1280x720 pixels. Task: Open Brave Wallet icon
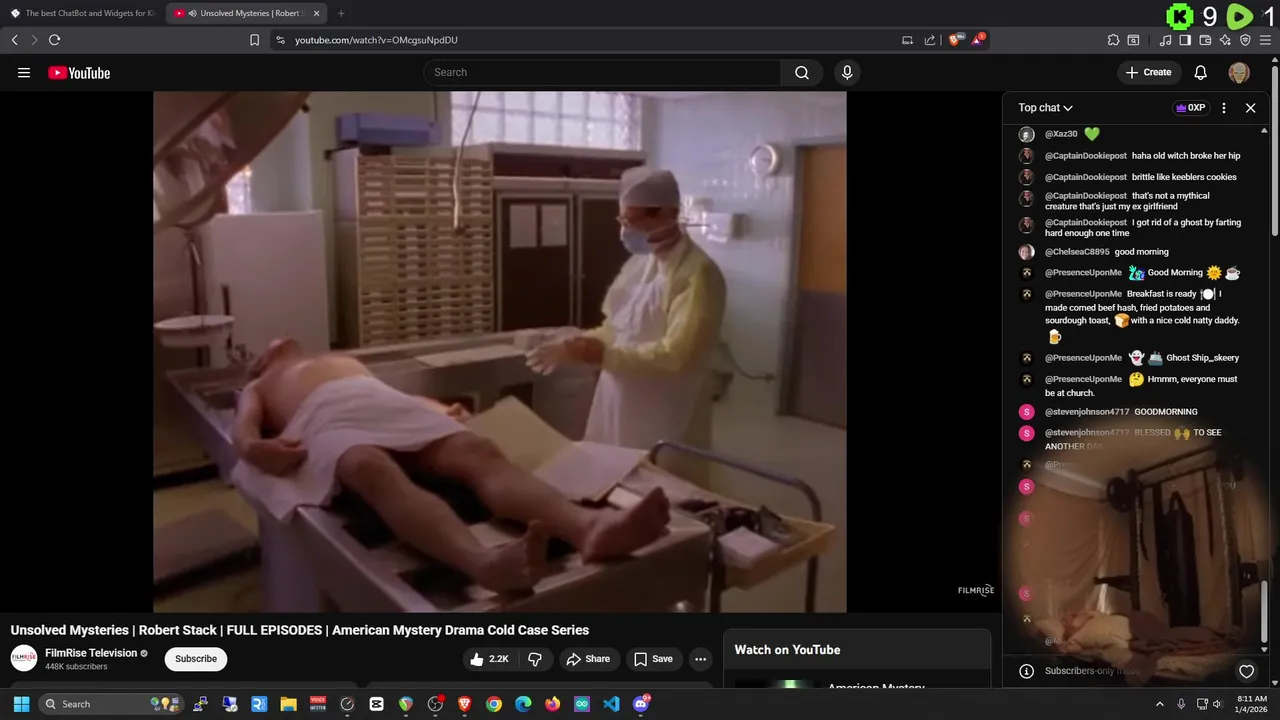1205,40
